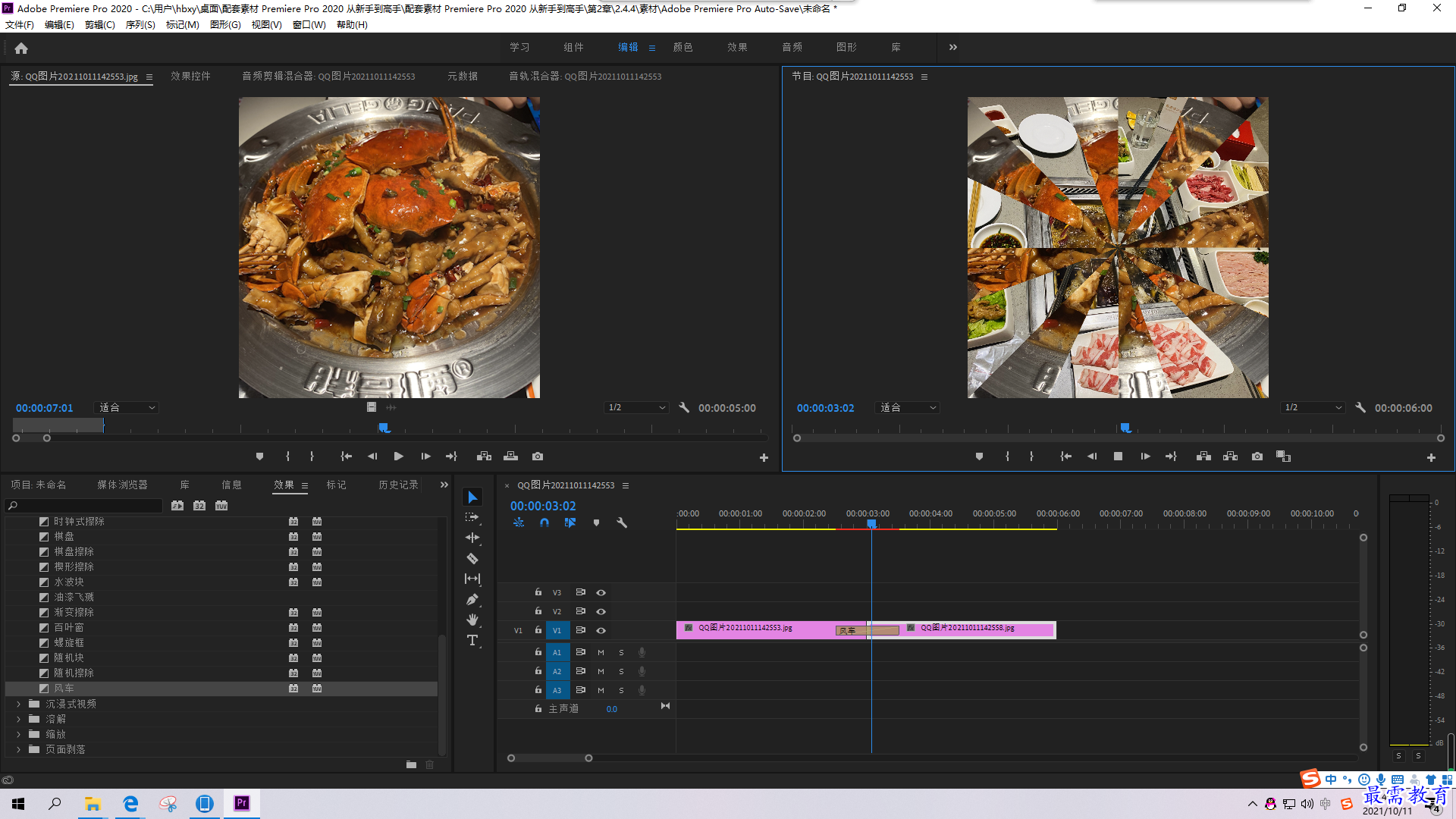This screenshot has height=819, width=1456.
Task: Expand the 沉浸式视频 effects folder
Action: (19, 704)
